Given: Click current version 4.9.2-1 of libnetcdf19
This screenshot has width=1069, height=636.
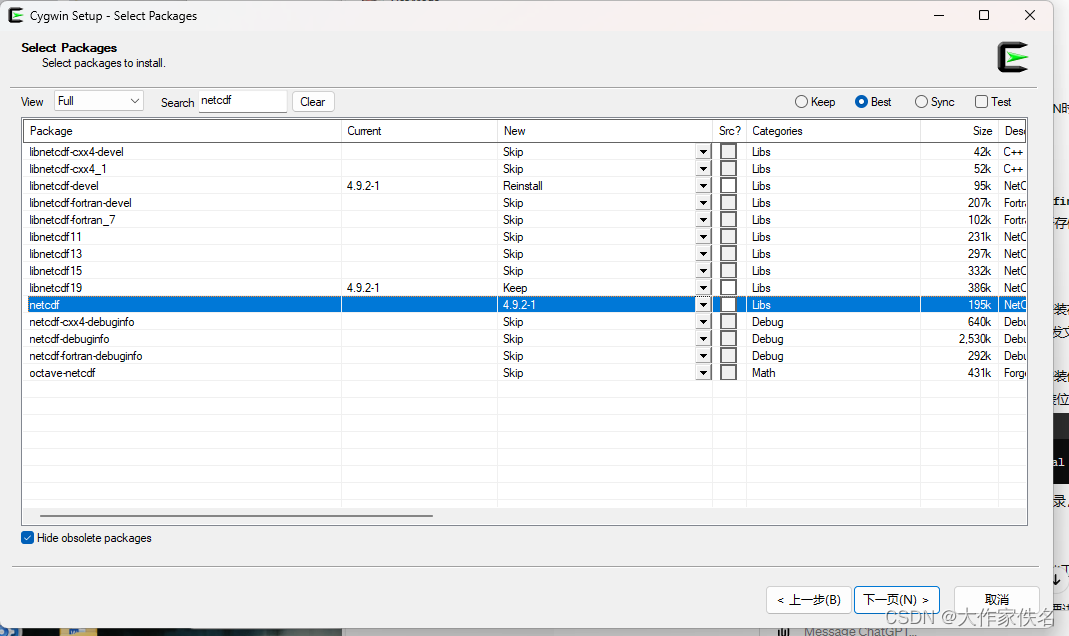Looking at the screenshot, I should click(x=363, y=288).
